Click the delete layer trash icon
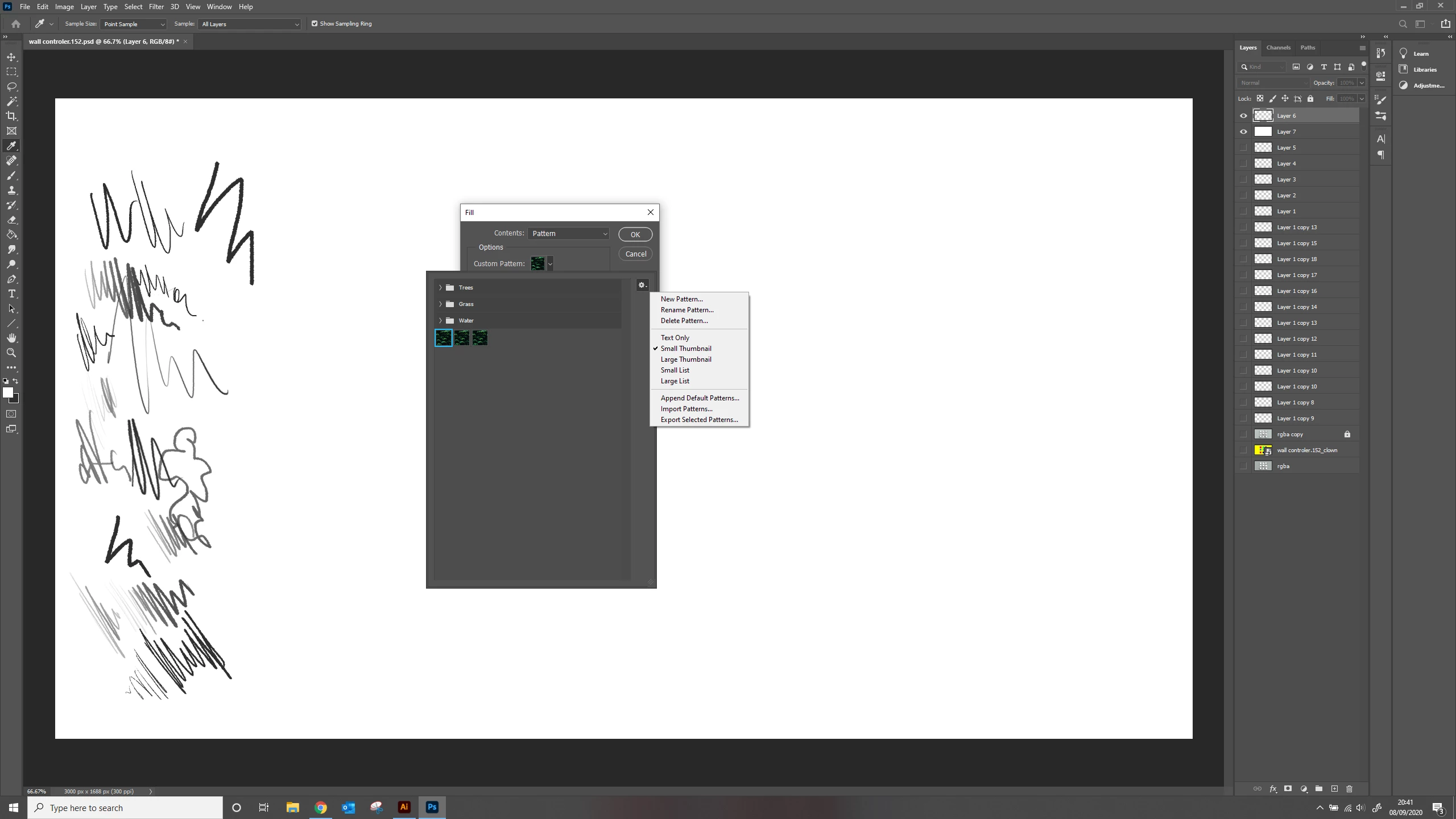This screenshot has width=1456, height=819. 1349,789
